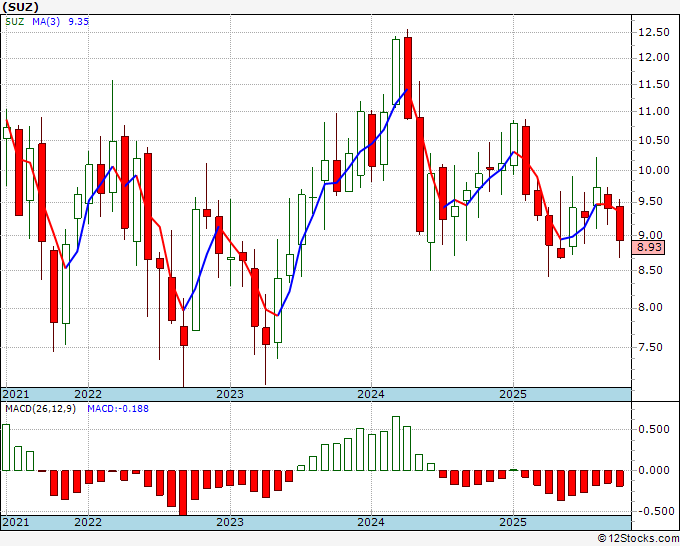Click the 8.00 price axis label
680x546 pixels.
(651, 307)
